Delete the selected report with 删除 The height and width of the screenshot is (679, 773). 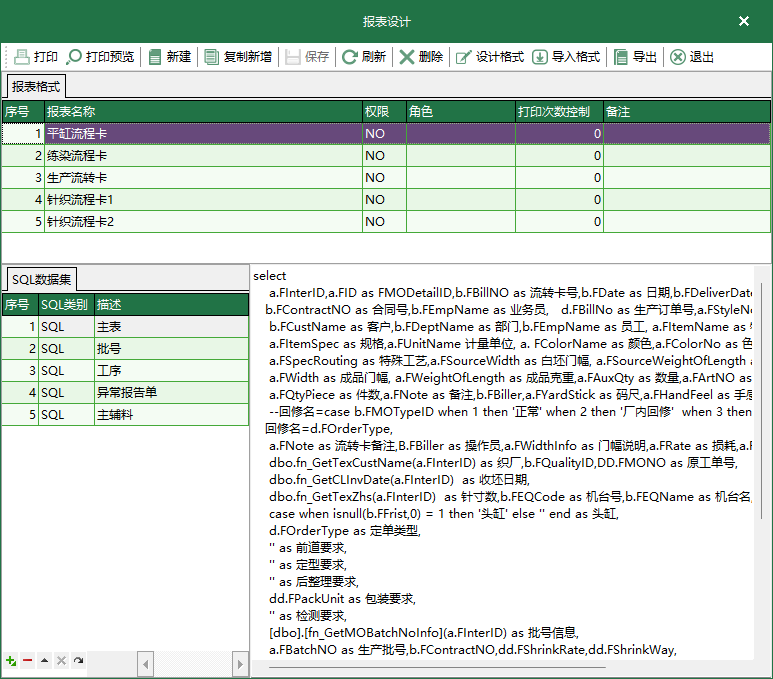[x=421, y=57]
